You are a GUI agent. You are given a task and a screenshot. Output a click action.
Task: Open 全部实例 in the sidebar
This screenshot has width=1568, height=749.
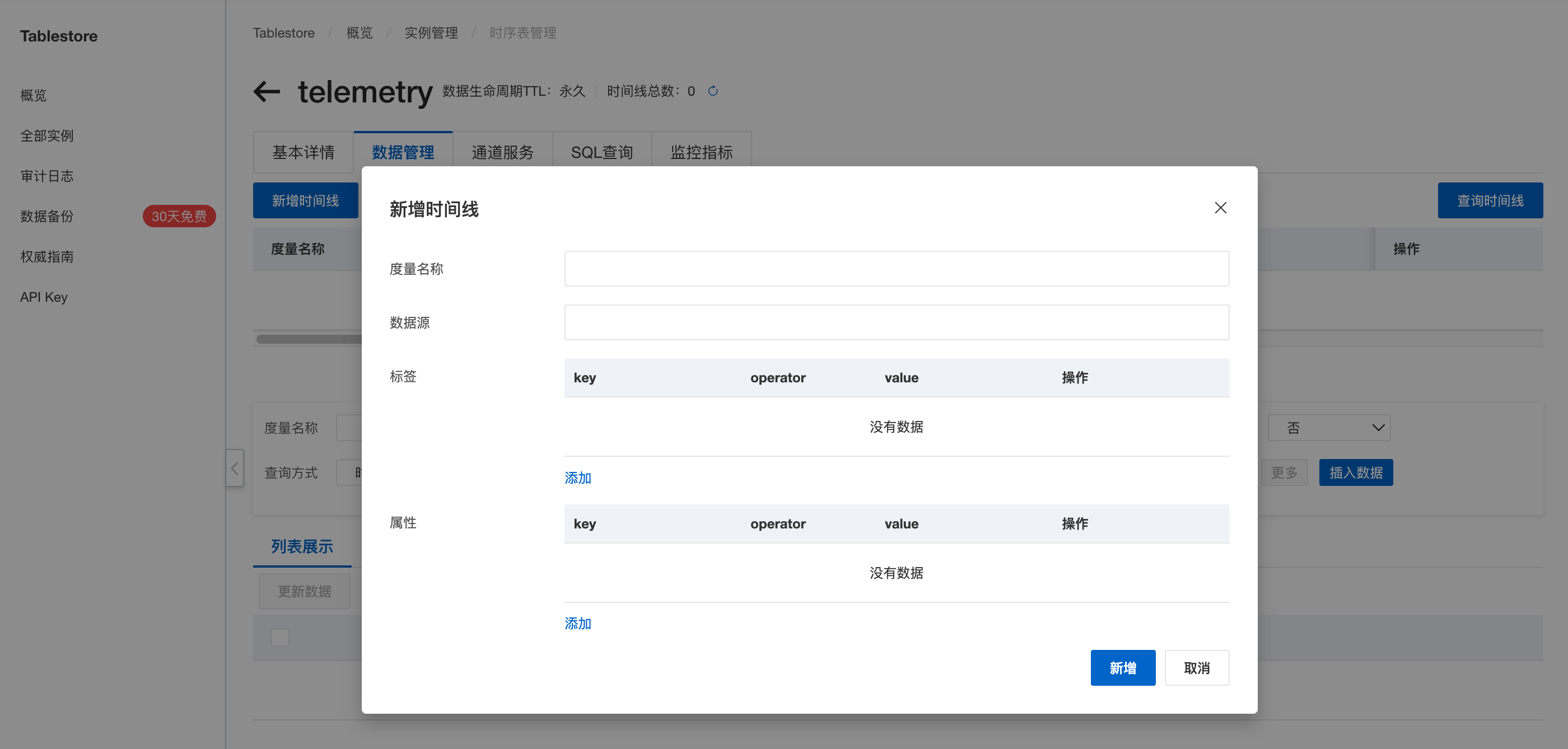(x=47, y=135)
